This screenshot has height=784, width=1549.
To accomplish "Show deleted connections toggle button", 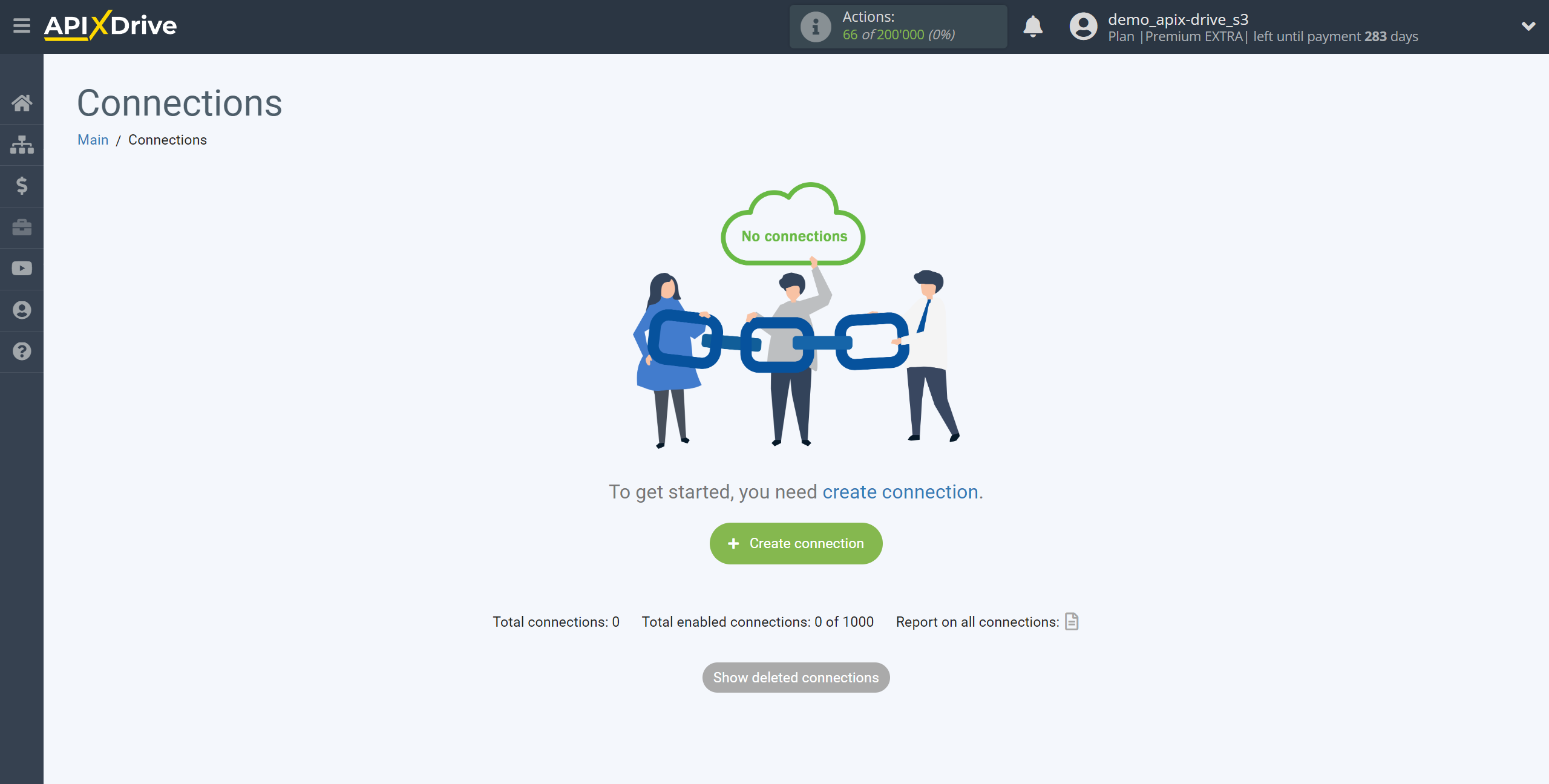I will (796, 678).
